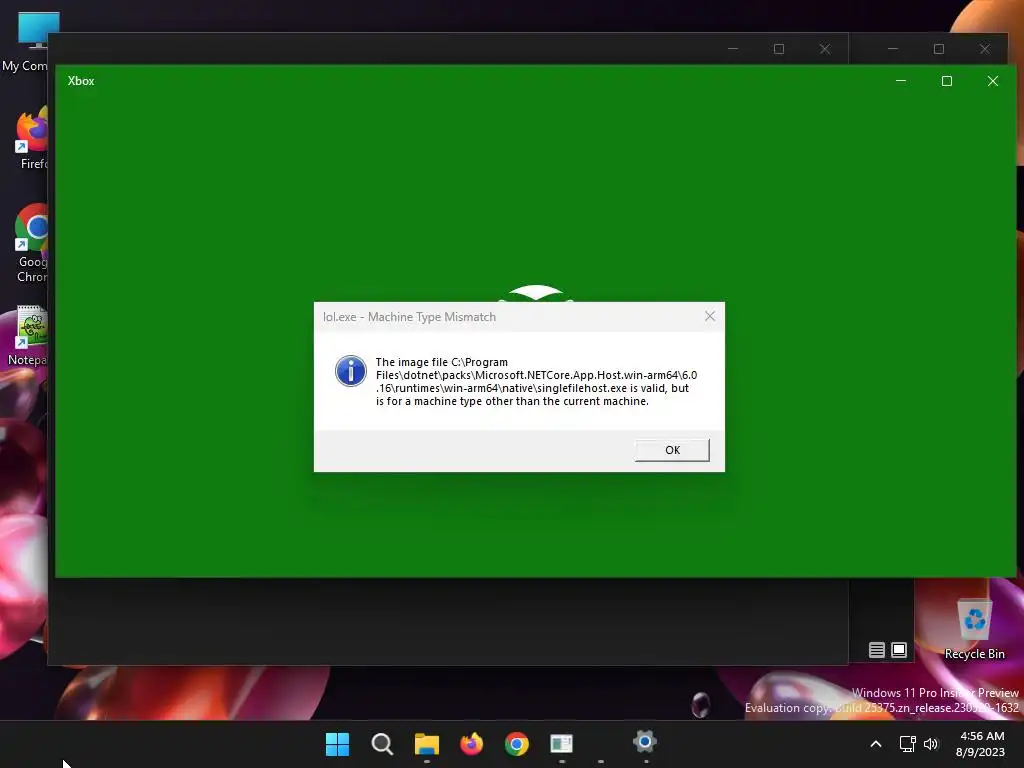Switch background window to large thumbnails view
Screen dimensions: 1024x768
(x=899, y=650)
